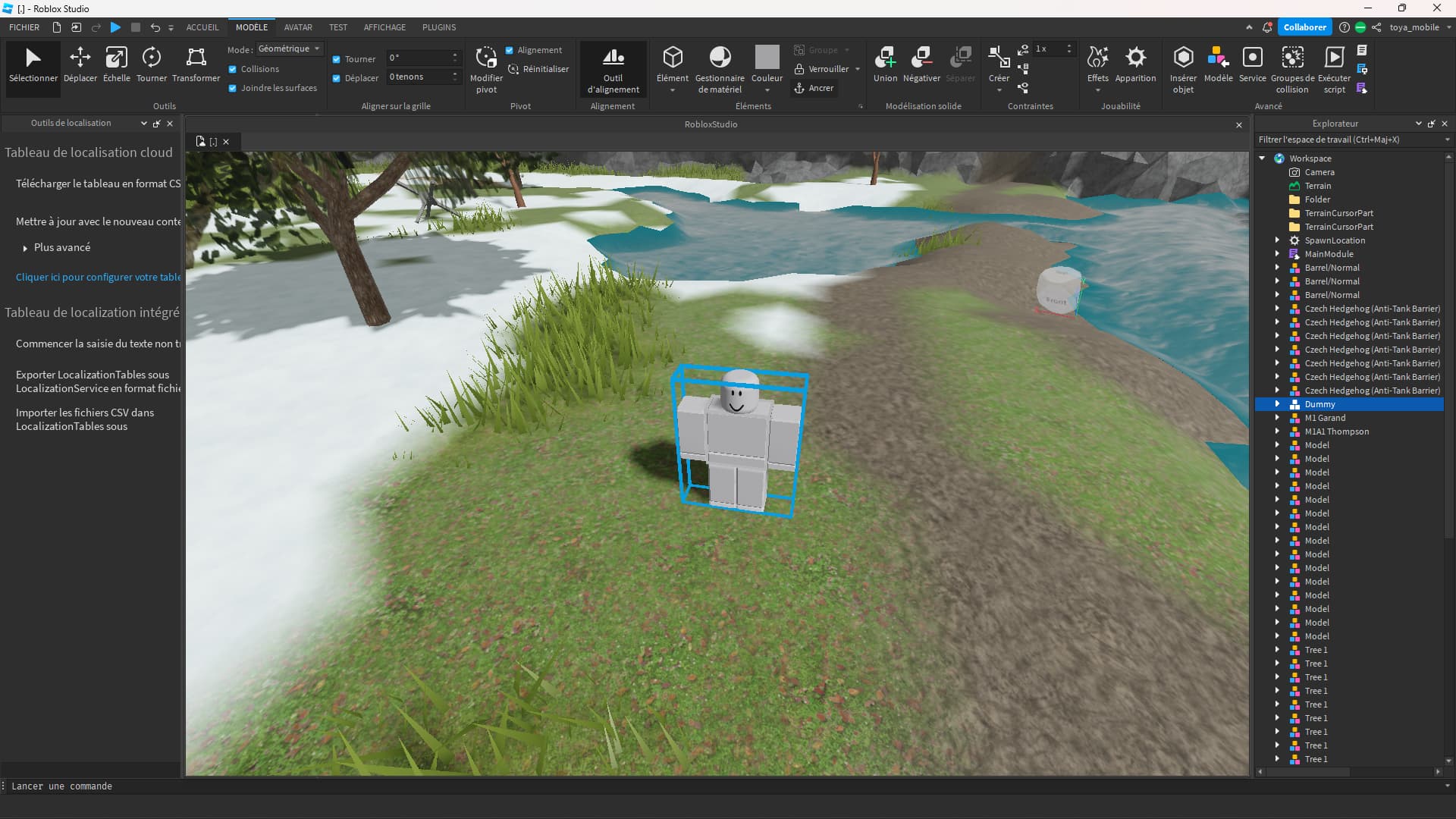
Task: Pick the Échelle scale tool
Action: coord(116,65)
